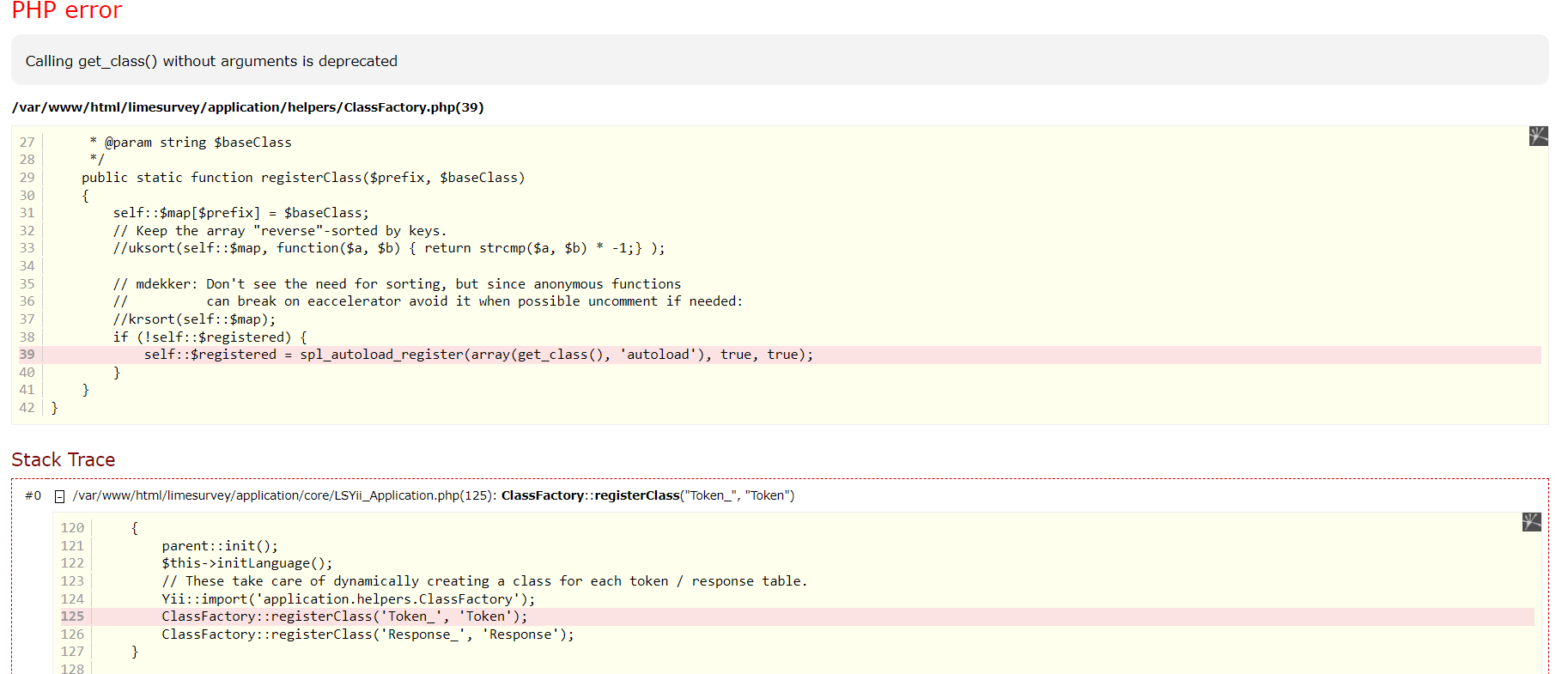Click line number 39 in the code gutter
The image size is (1568, 674).
click(x=27, y=355)
